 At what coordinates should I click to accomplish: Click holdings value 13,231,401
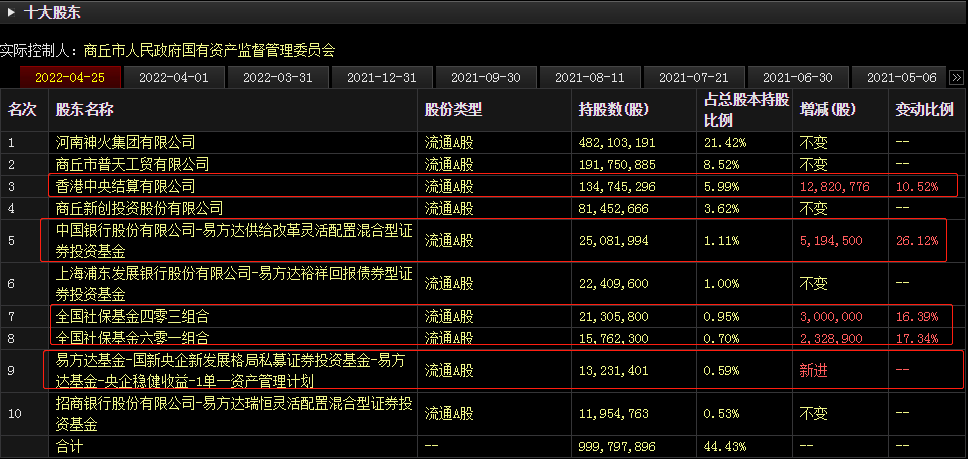(x=614, y=370)
